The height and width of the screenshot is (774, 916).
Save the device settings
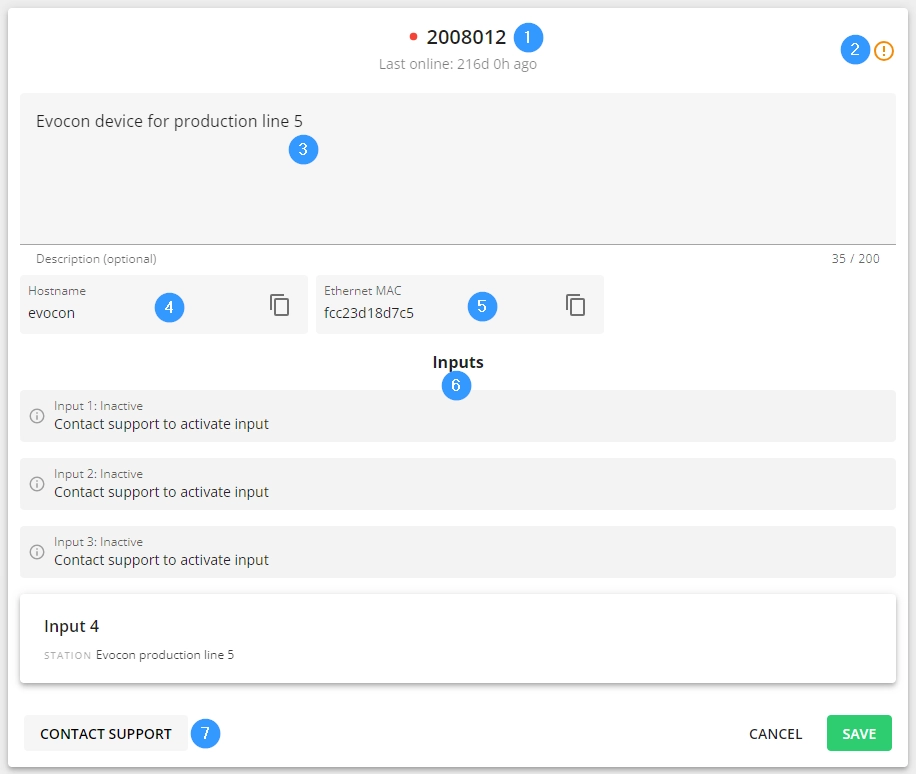(x=859, y=733)
